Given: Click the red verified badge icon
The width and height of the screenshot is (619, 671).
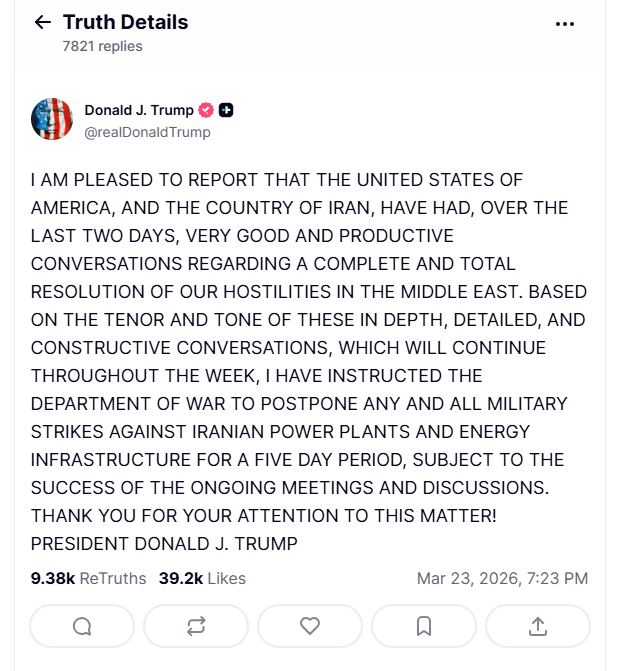Looking at the screenshot, I should click(207, 110).
